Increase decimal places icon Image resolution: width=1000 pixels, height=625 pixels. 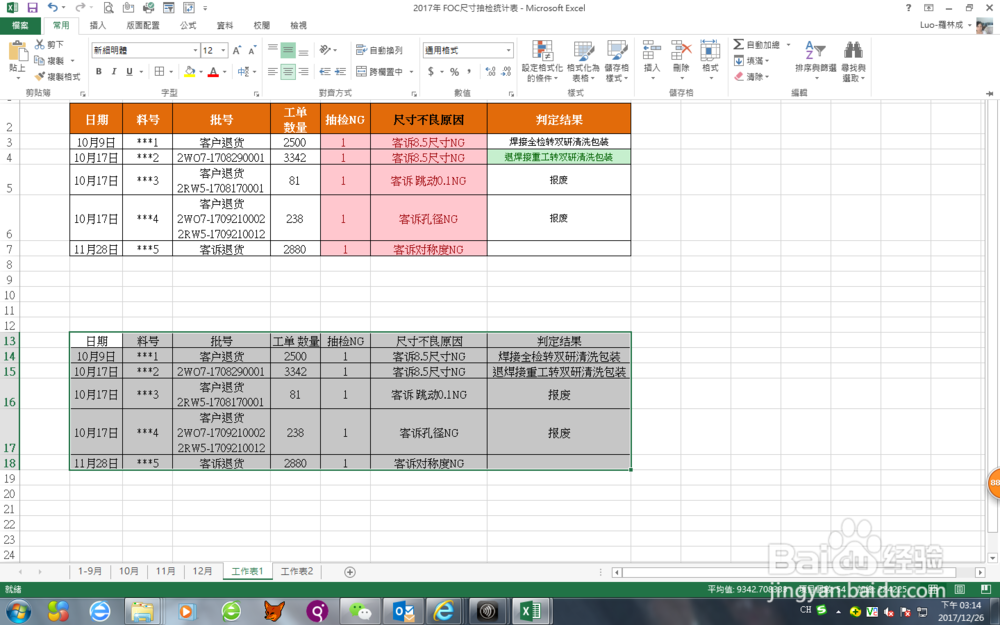[x=490, y=71]
